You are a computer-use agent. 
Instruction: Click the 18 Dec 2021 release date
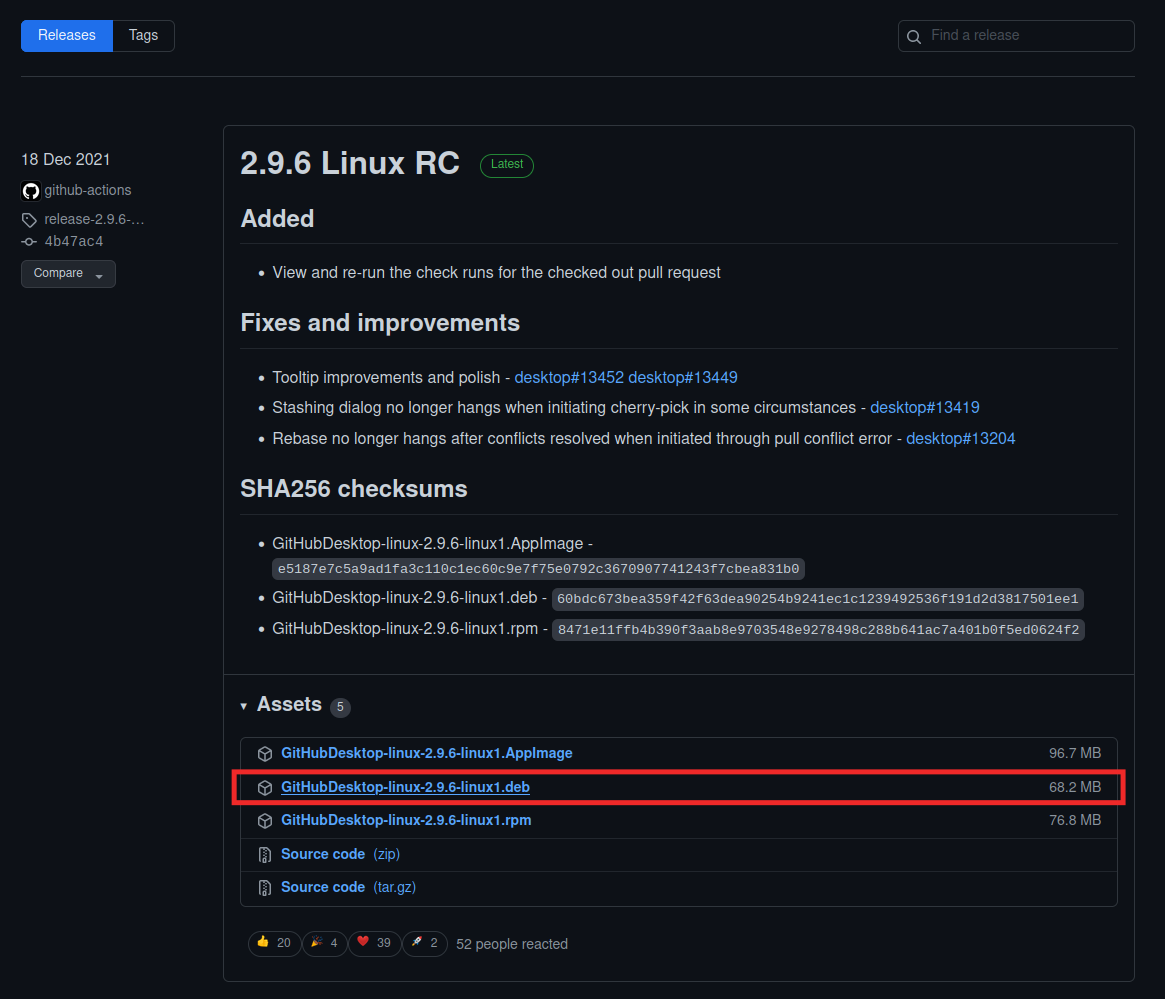[66, 160]
